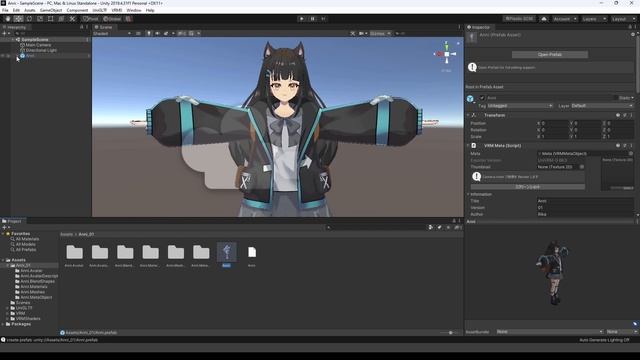The width and height of the screenshot is (640, 360).
Task: Select the Rect transform tool
Action: click(x=50, y=19)
